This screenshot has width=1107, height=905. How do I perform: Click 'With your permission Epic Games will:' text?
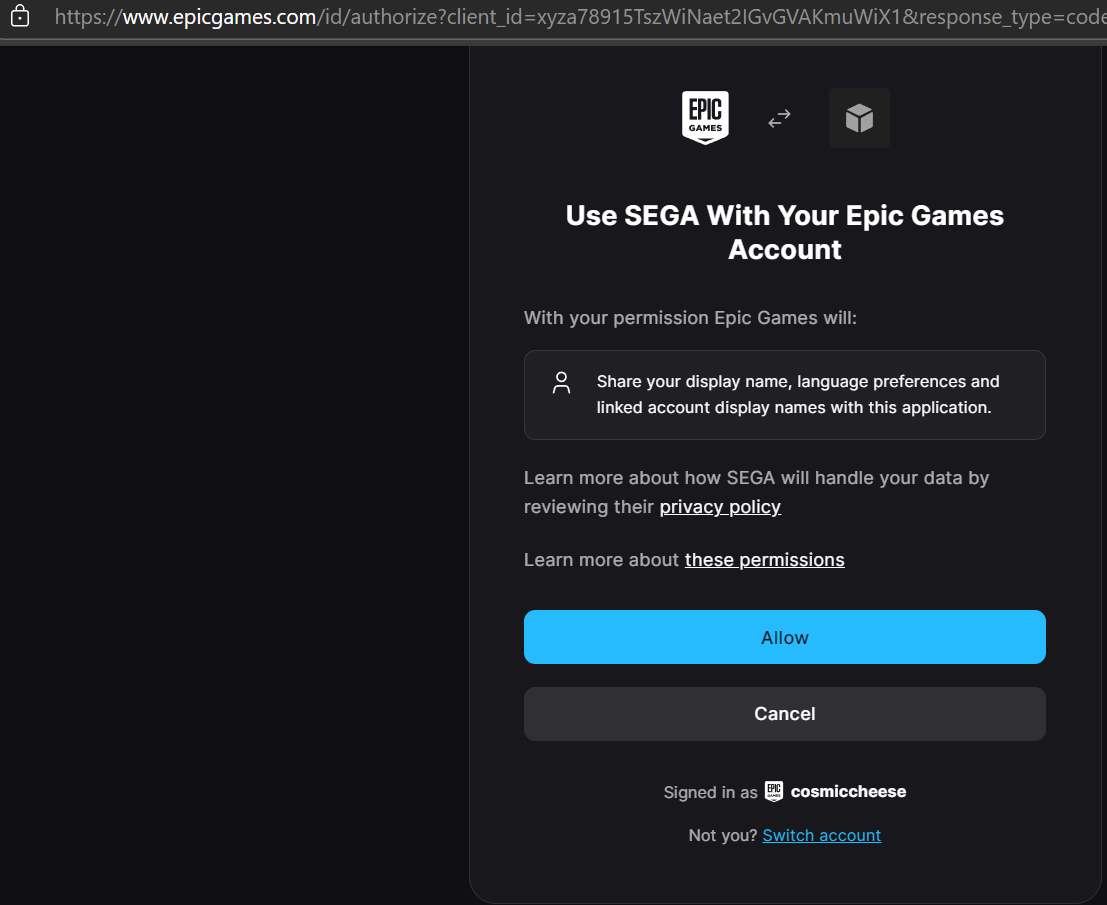coord(690,318)
